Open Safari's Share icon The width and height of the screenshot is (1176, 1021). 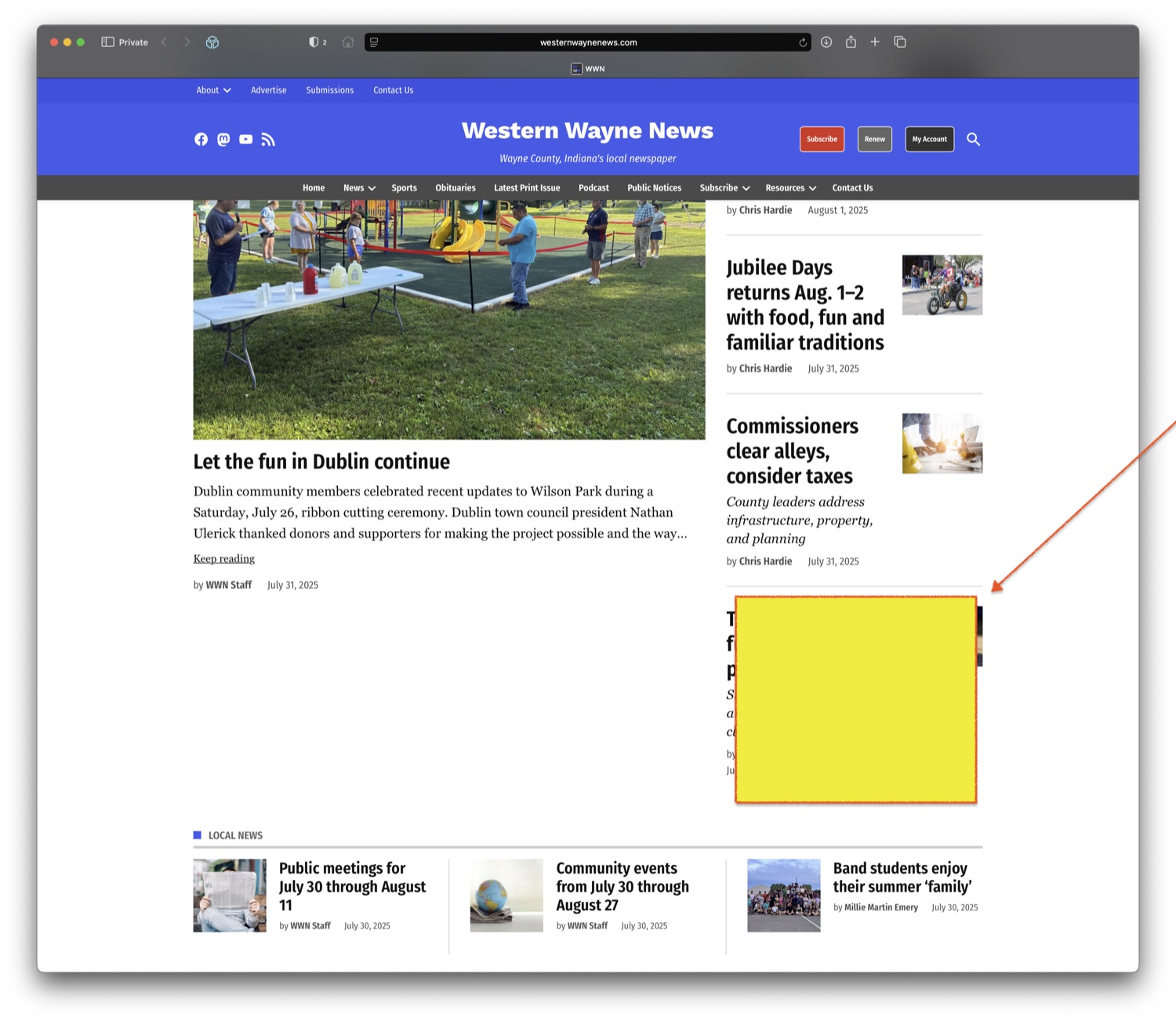[851, 42]
